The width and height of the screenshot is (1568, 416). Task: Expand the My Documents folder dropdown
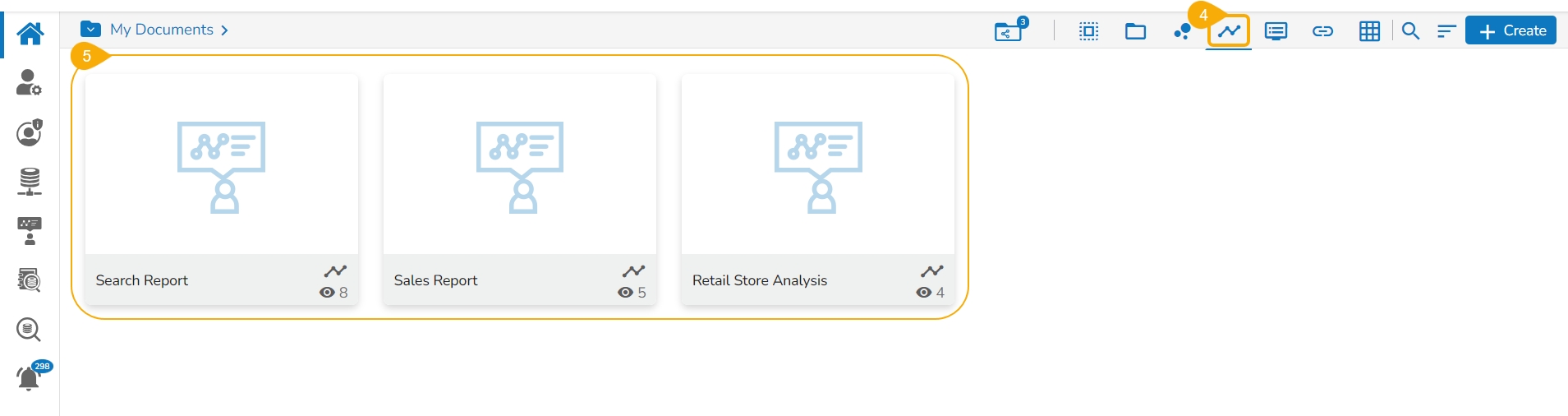[90, 30]
